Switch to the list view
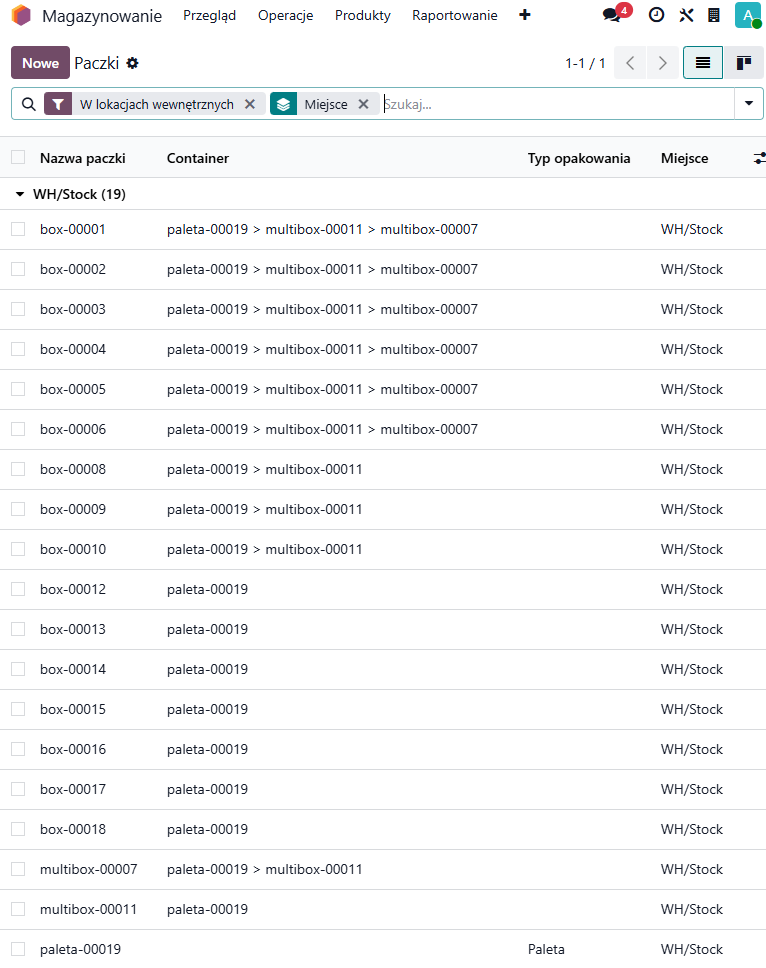Image resolution: width=766 pixels, height=968 pixels. click(703, 63)
